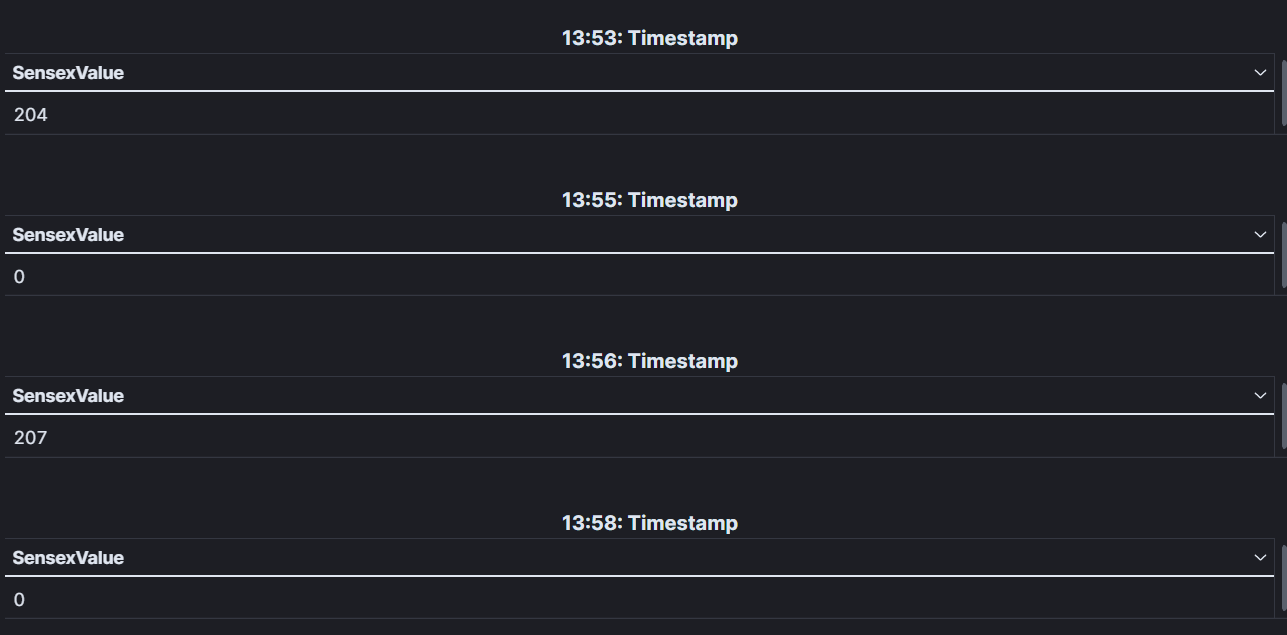This screenshot has width=1287, height=635.
Task: Open column menu chevron in 13:53 panel
Action: point(1259,73)
